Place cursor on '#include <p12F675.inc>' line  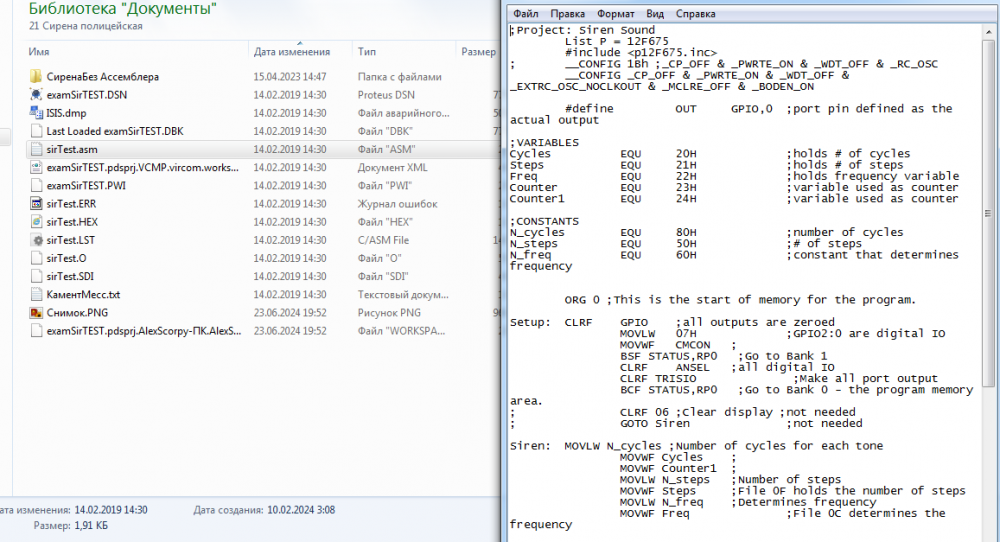[640, 52]
